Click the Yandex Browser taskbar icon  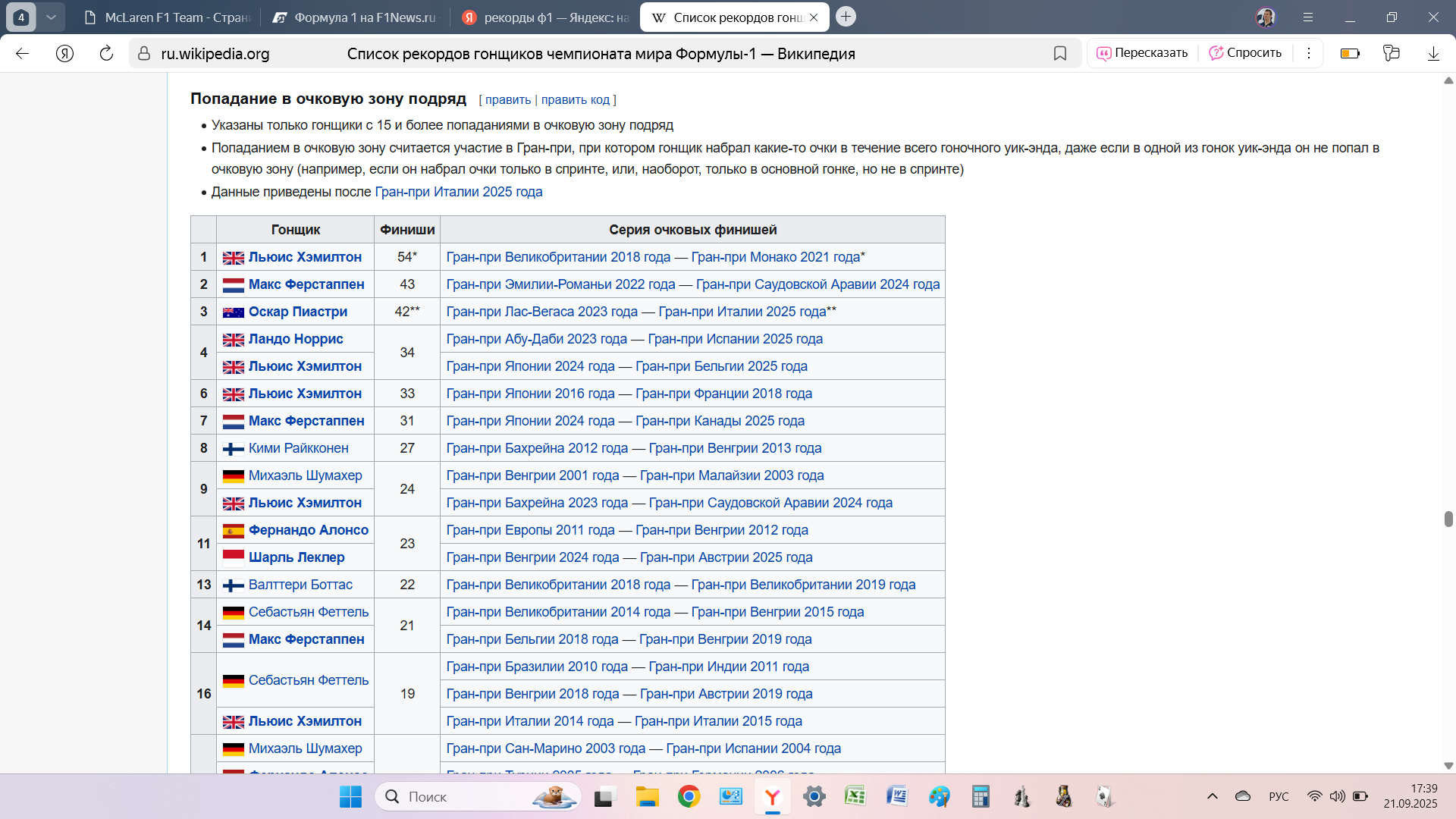772,796
